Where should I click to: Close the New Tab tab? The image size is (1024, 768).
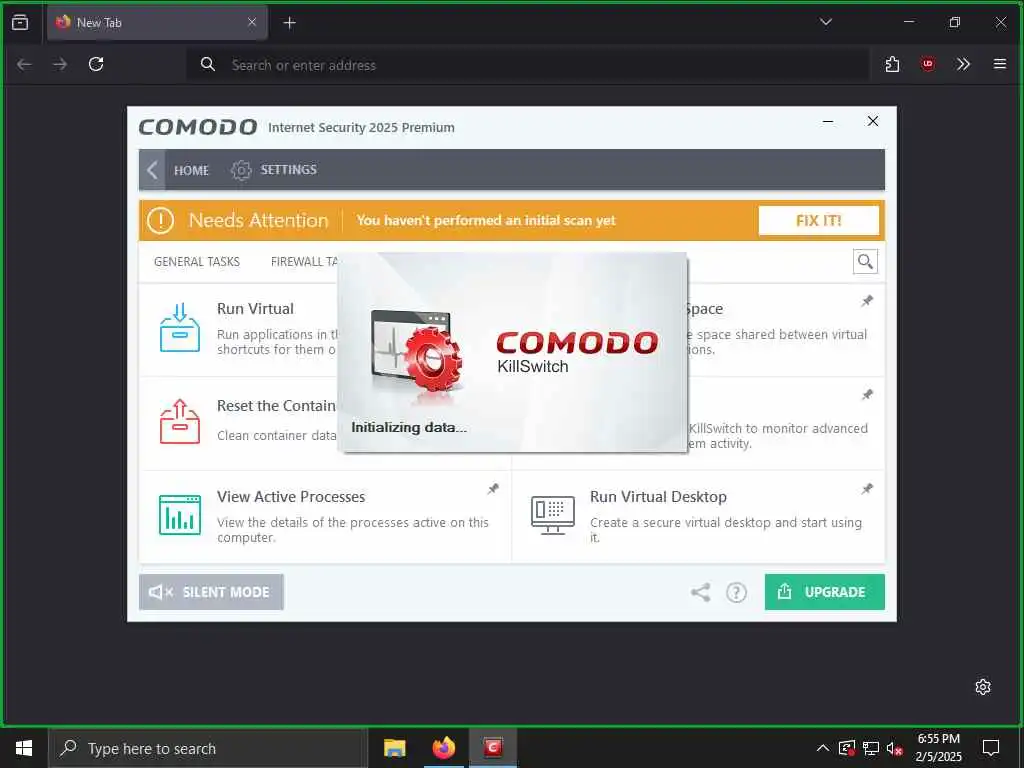(x=252, y=22)
